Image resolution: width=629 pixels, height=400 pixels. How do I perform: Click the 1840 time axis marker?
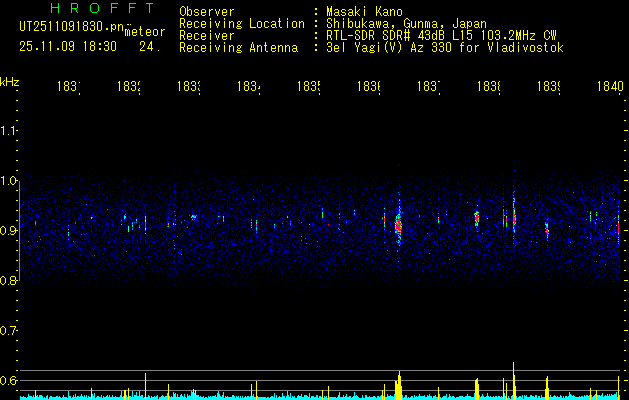(x=610, y=87)
